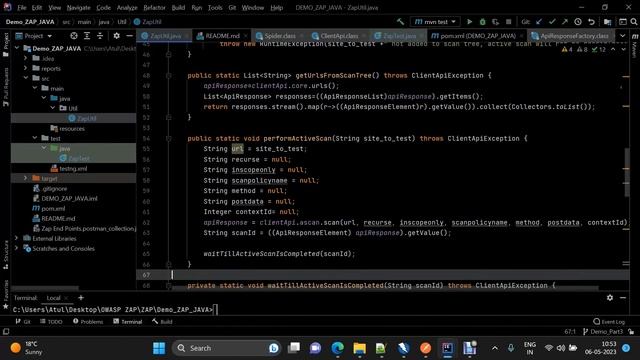Start debugging with the bug icon
The image size is (640, 360).
tap(482, 22)
